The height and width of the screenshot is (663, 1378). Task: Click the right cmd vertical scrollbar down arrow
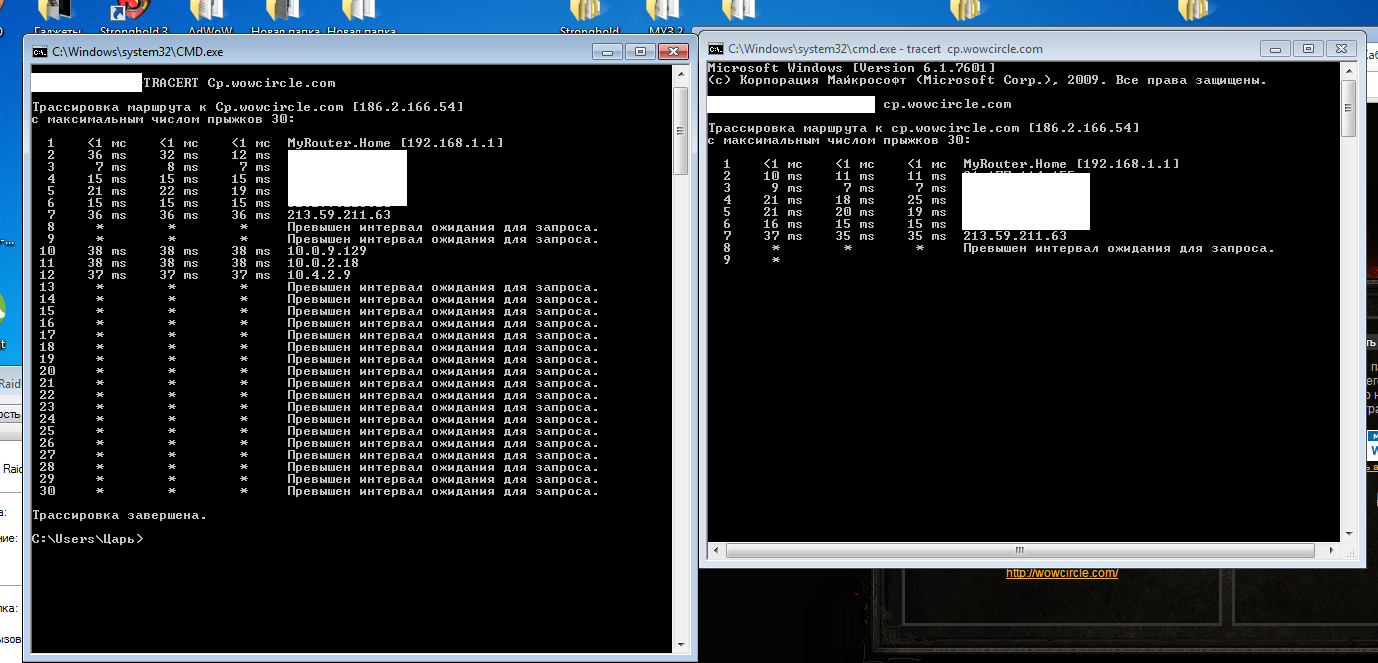(x=1349, y=534)
